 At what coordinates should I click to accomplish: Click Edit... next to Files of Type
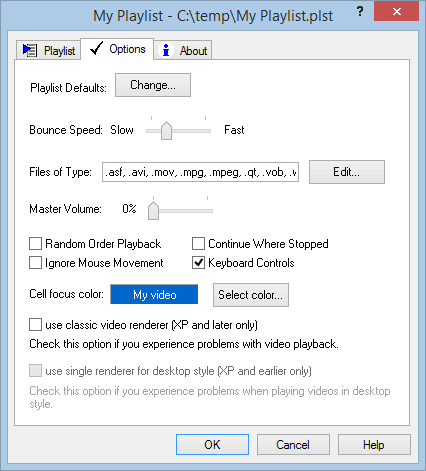(x=347, y=172)
